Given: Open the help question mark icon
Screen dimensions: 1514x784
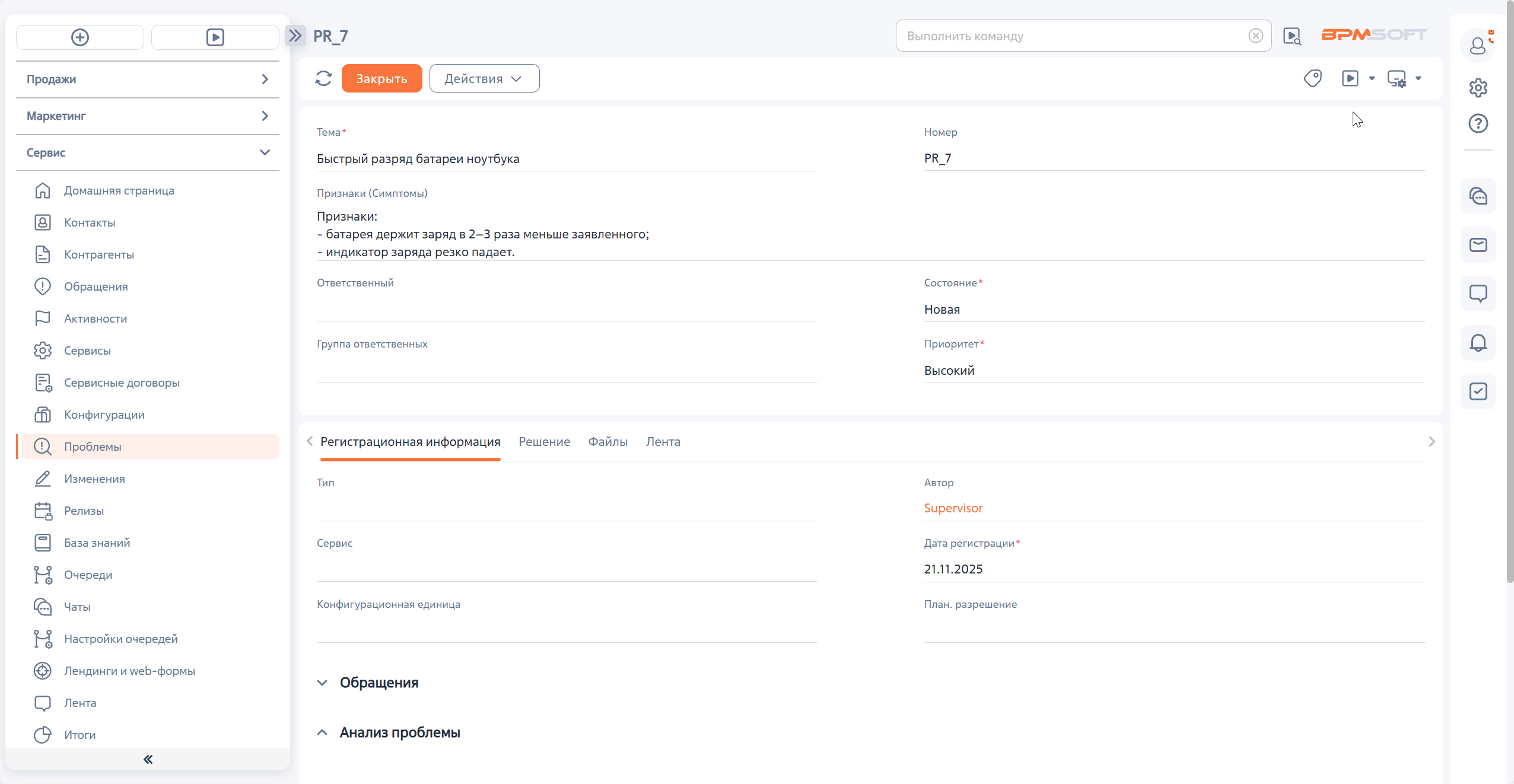Looking at the screenshot, I should pyautogui.click(x=1478, y=123).
